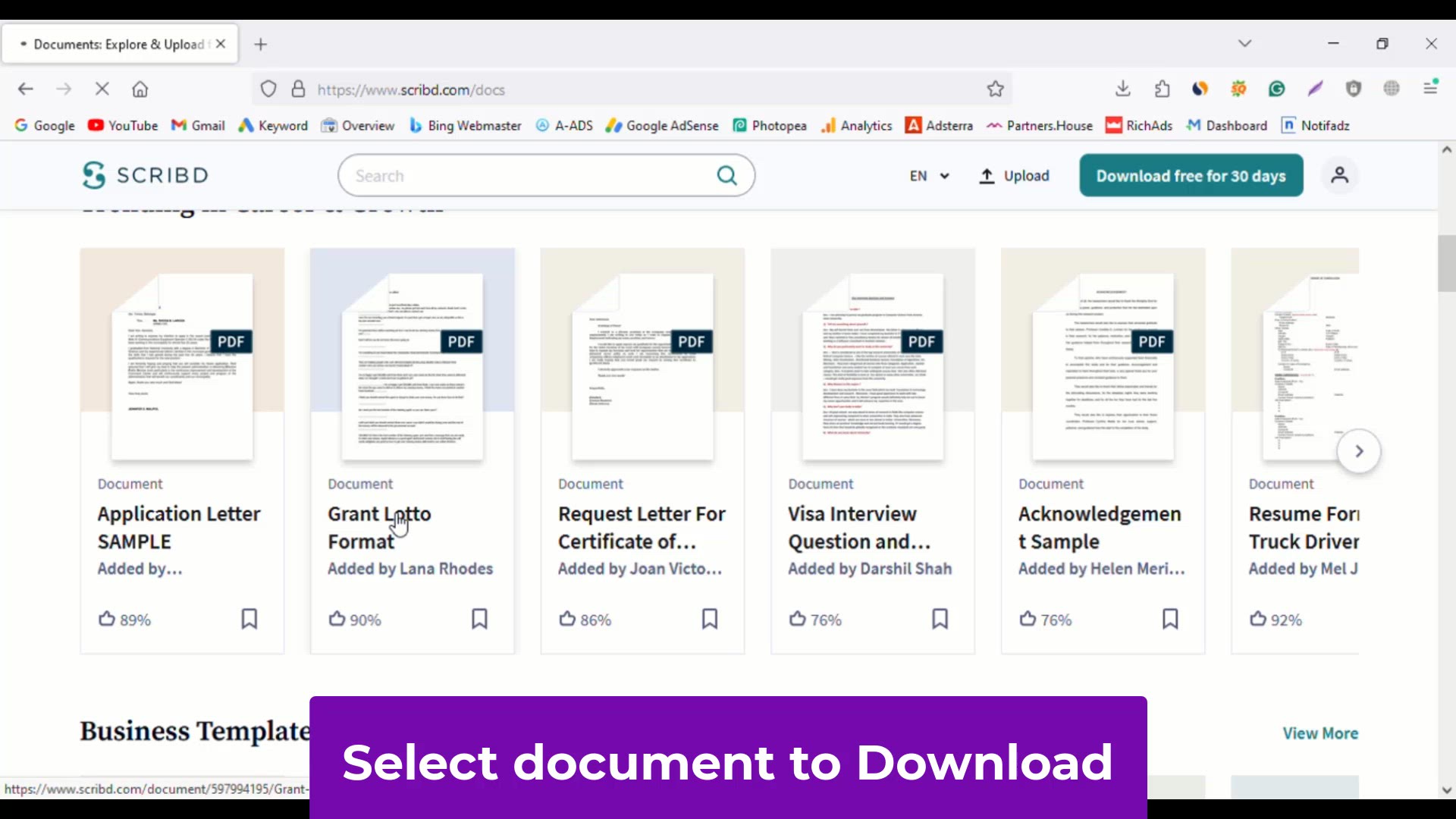Open View More link for Business Templates
The height and width of the screenshot is (819, 1456).
pyautogui.click(x=1319, y=733)
